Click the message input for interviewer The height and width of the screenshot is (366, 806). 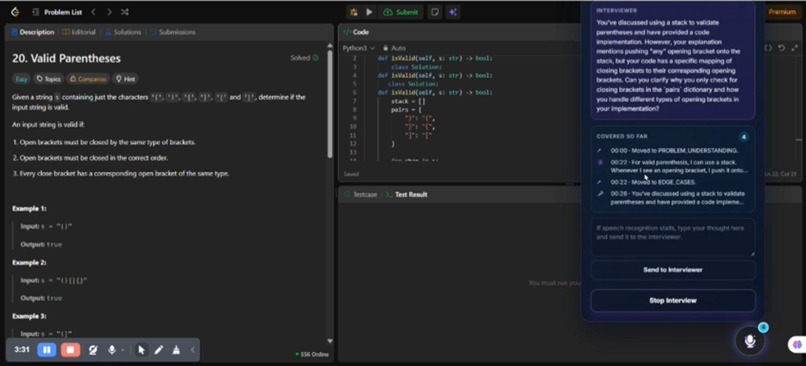672,237
